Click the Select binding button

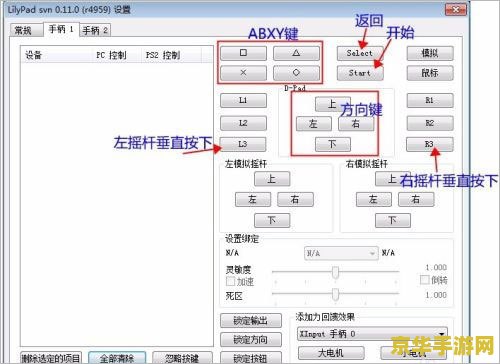[x=360, y=53]
